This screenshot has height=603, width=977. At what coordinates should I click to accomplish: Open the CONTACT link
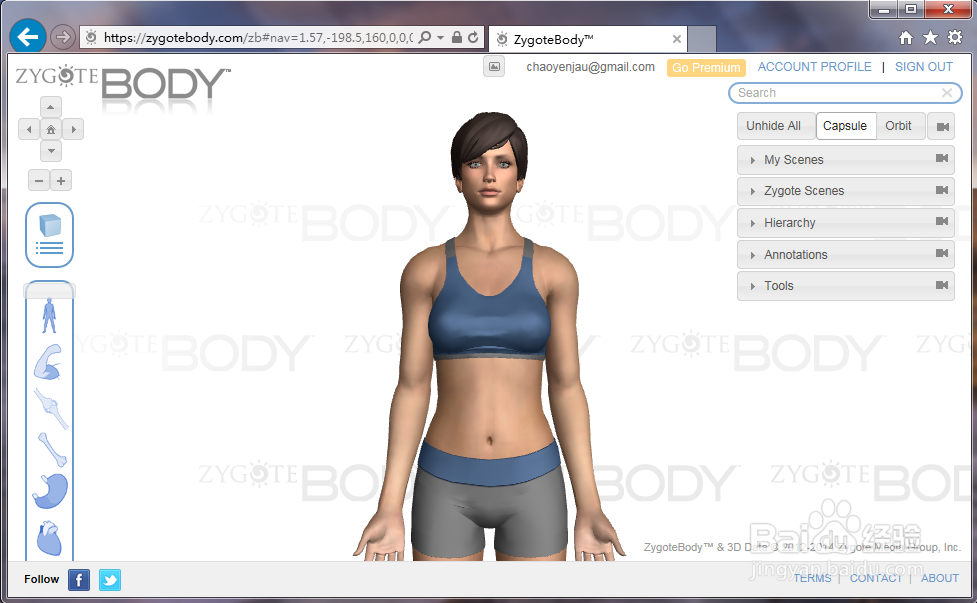[x=875, y=578]
